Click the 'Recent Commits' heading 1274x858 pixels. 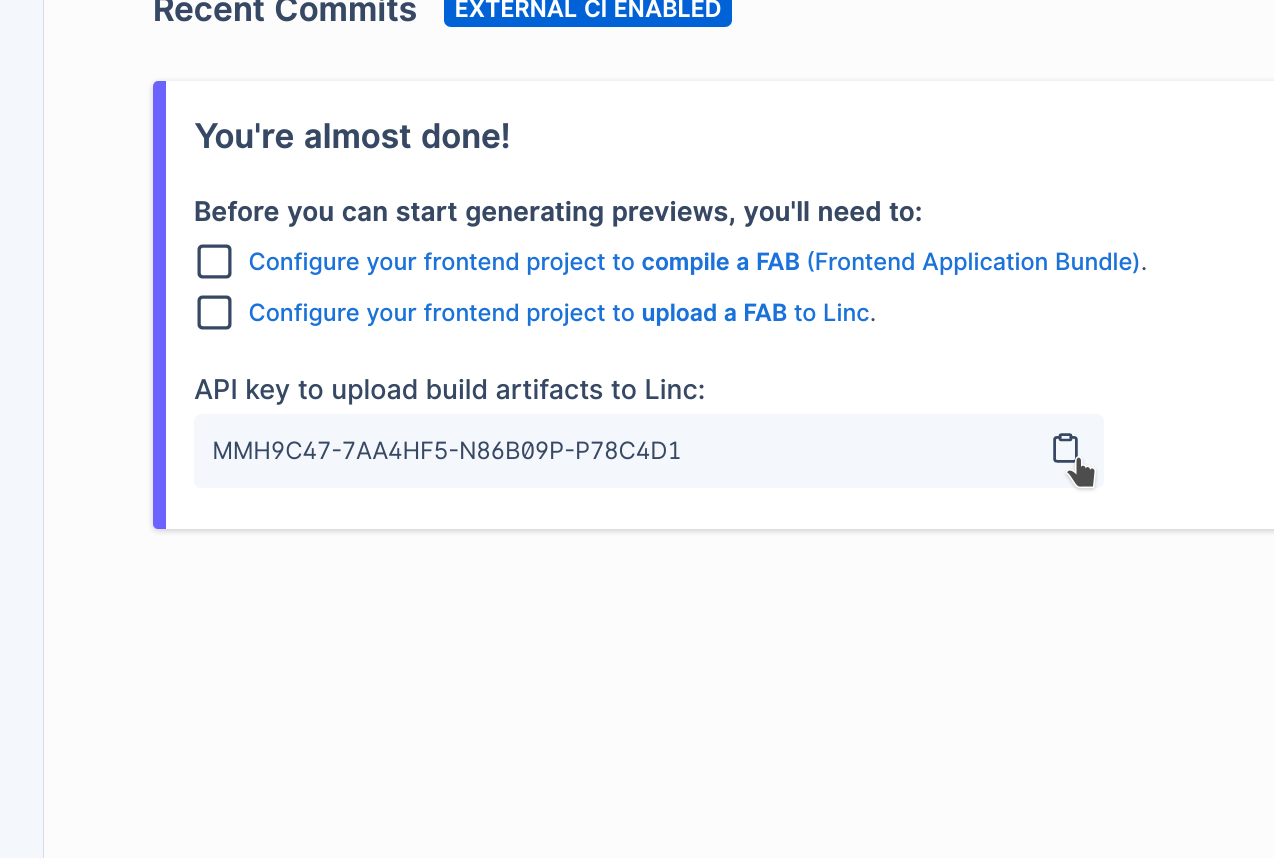point(285,12)
